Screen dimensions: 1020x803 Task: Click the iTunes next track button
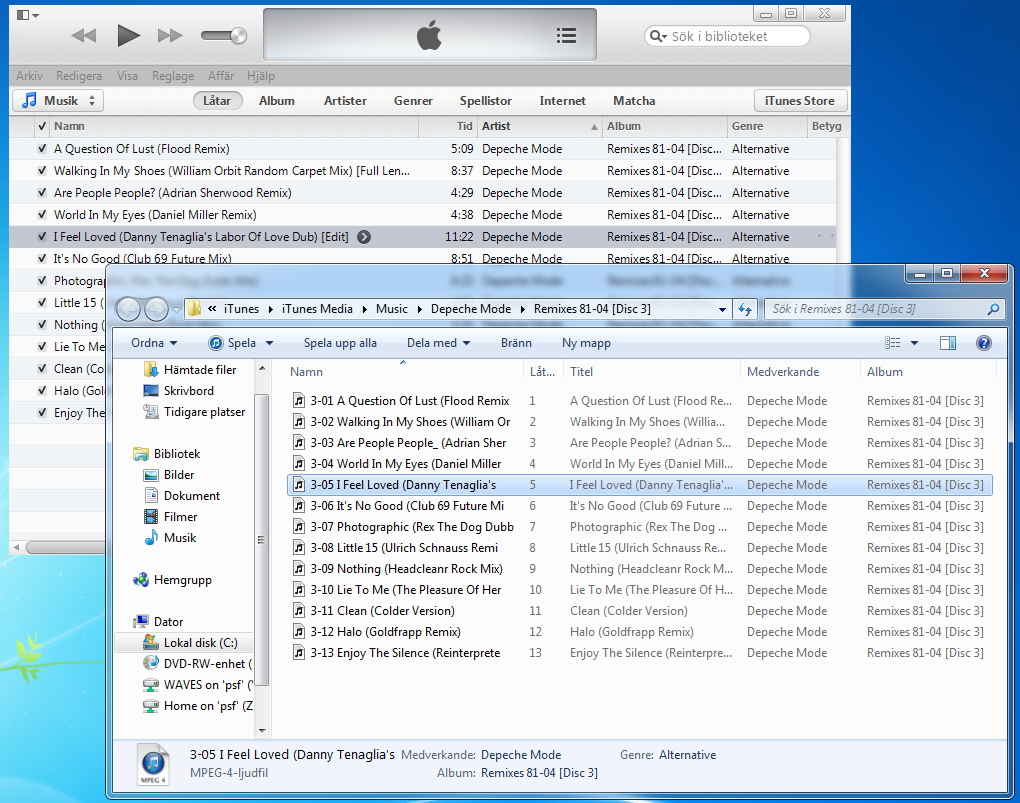[170, 36]
